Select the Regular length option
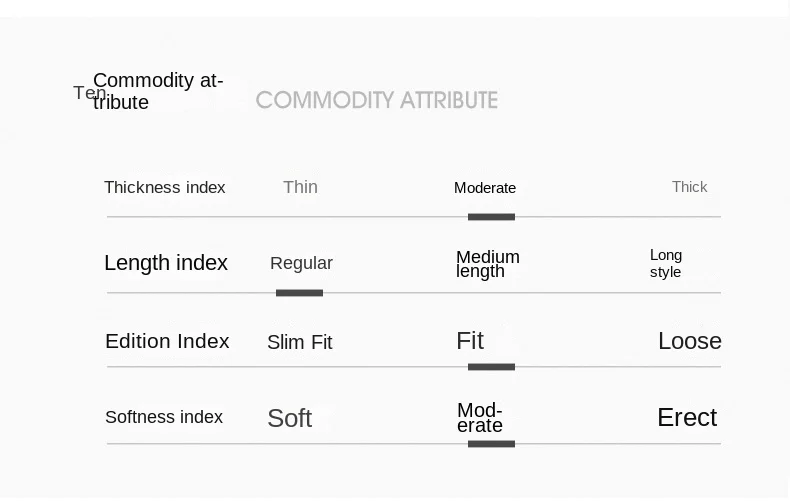 pyautogui.click(x=301, y=263)
